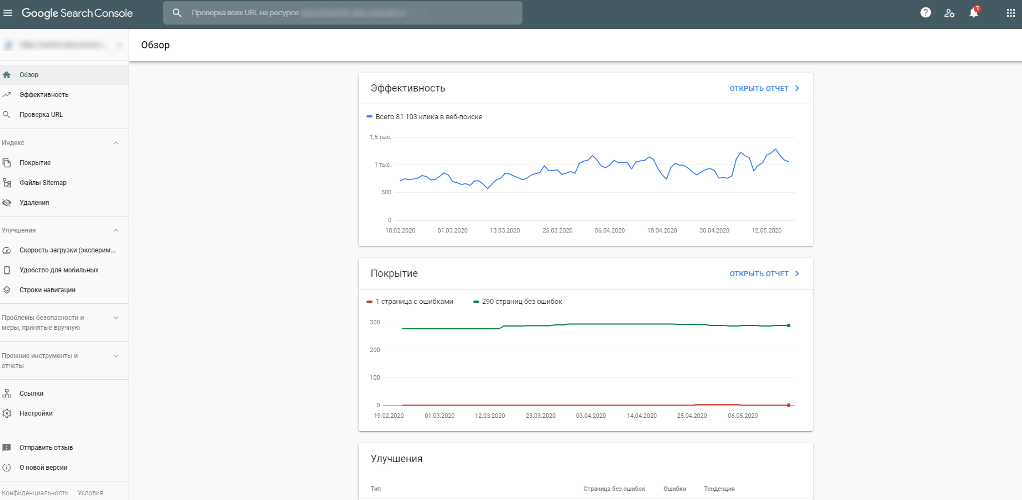The height and width of the screenshot is (500, 1022).
Task: Click the Страница без ошибок column header
Action: click(x=614, y=488)
